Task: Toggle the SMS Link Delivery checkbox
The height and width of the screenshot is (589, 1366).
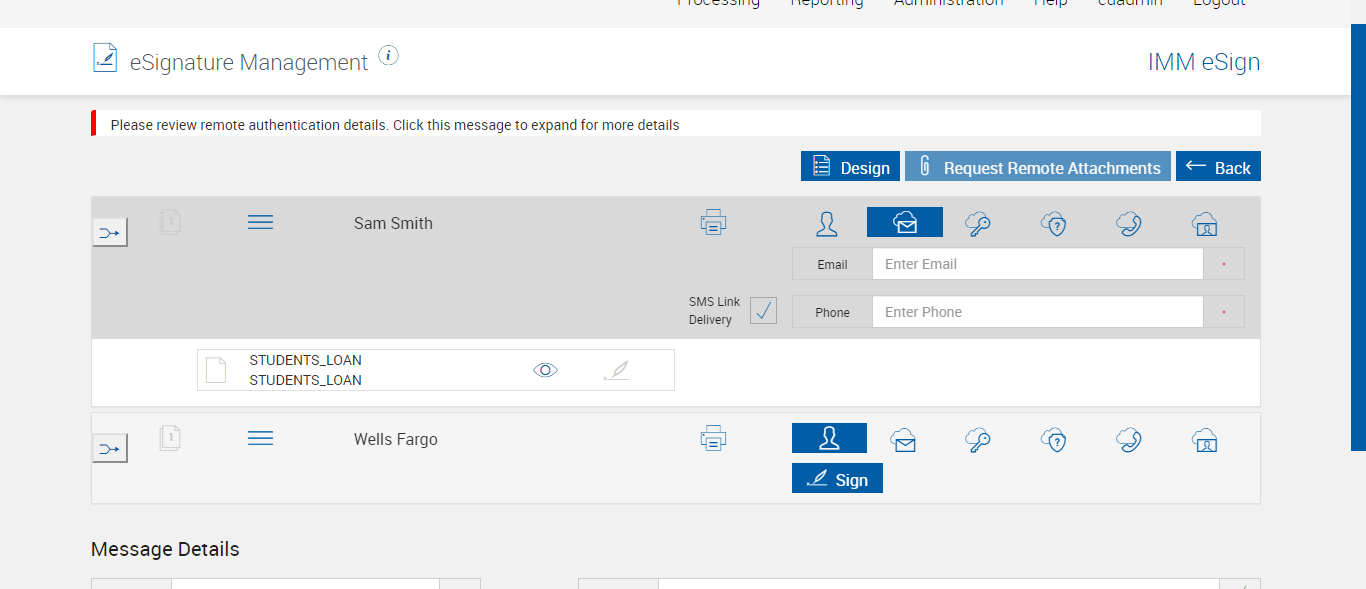Action: 763,311
